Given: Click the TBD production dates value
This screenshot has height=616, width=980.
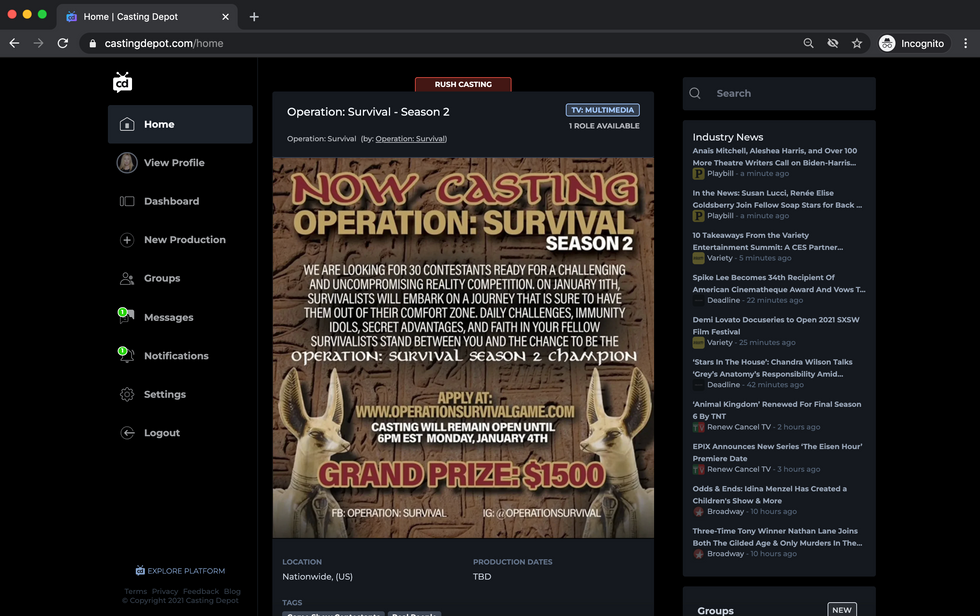Looking at the screenshot, I should pos(482,577).
